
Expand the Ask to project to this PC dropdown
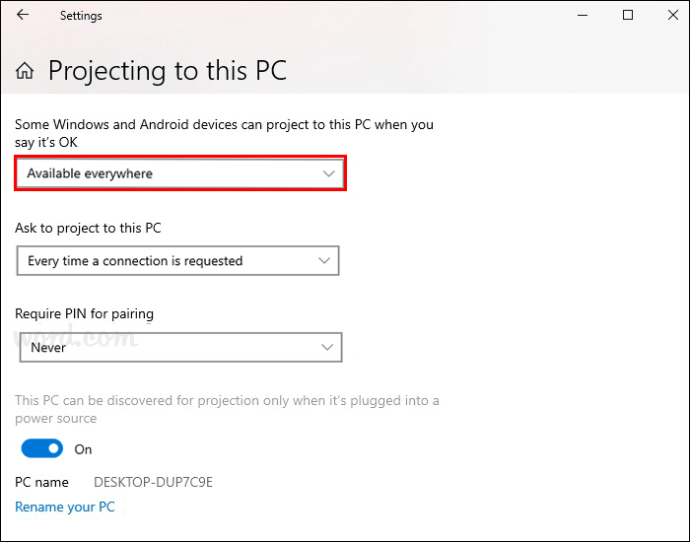tap(177, 261)
